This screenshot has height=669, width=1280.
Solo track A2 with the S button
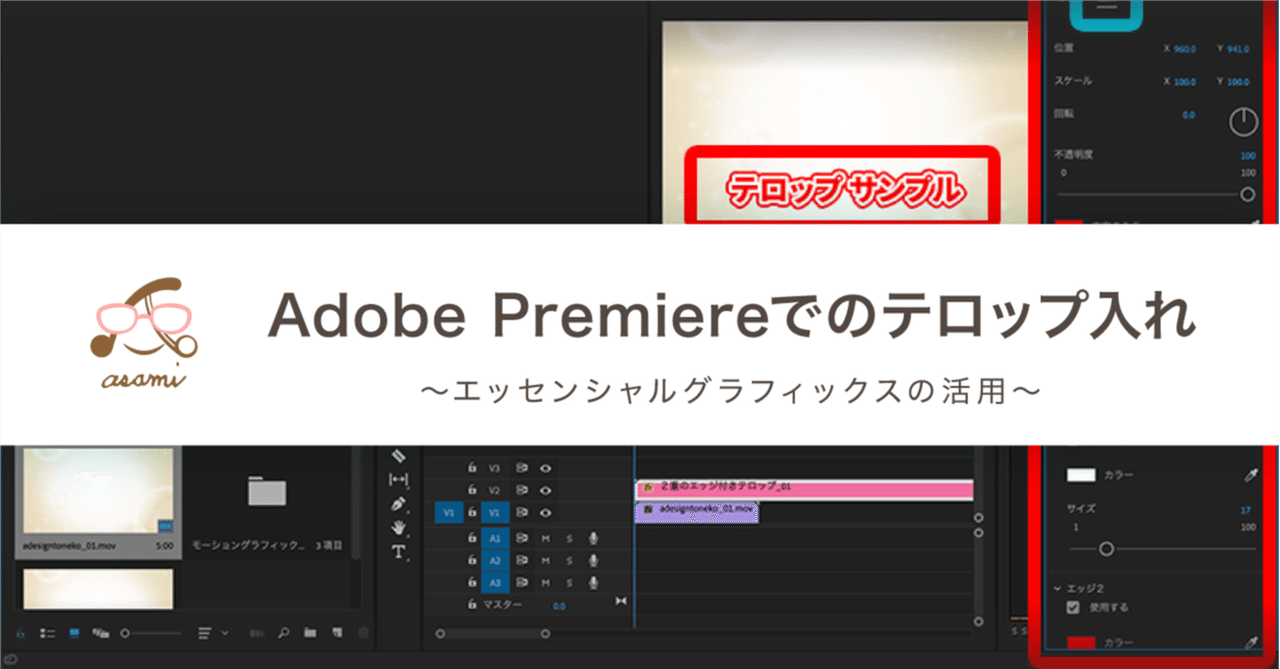[x=570, y=560]
